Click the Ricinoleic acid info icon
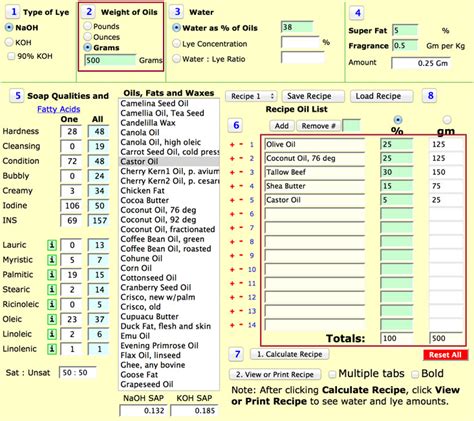 pyautogui.click(x=52, y=304)
